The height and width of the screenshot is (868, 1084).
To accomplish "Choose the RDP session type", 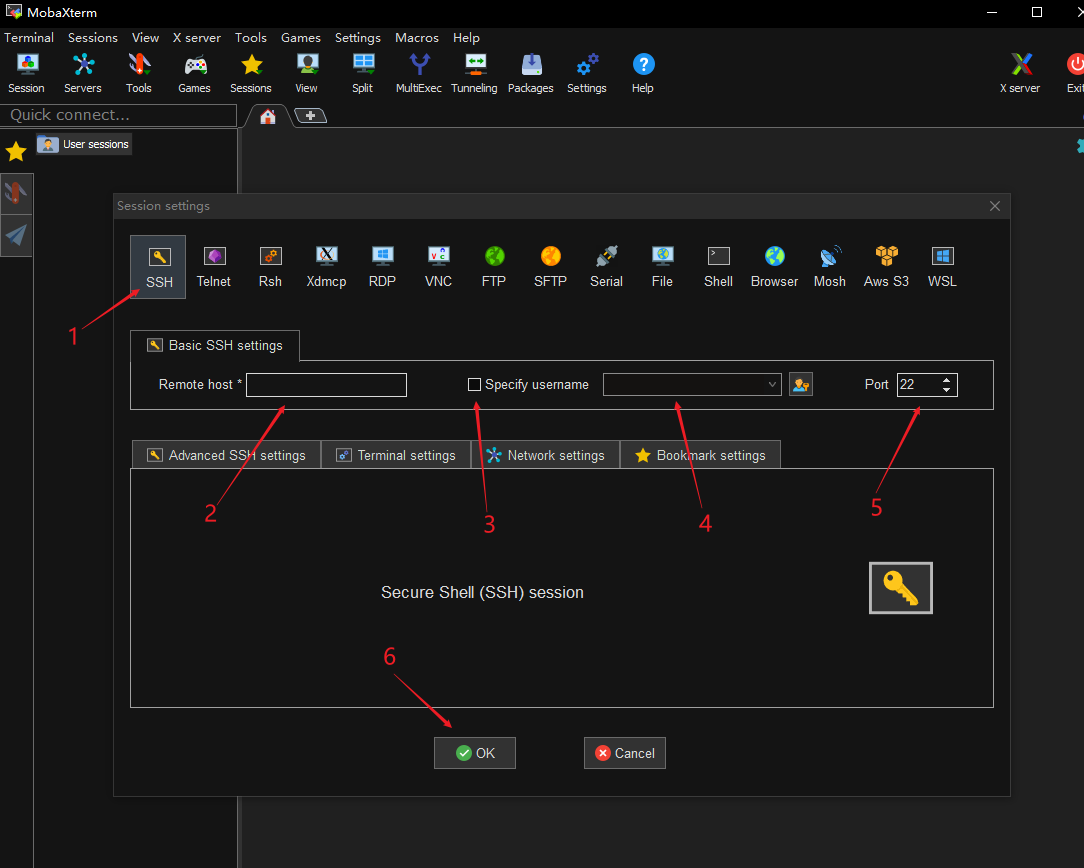I will click(382, 267).
